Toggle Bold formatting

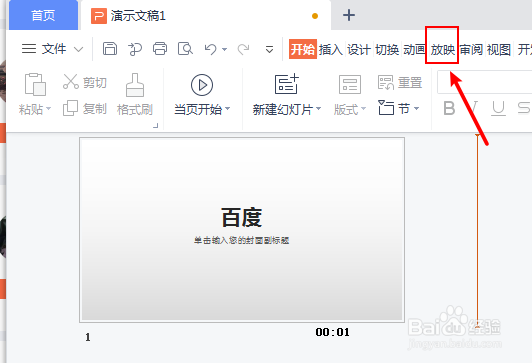tap(449, 109)
